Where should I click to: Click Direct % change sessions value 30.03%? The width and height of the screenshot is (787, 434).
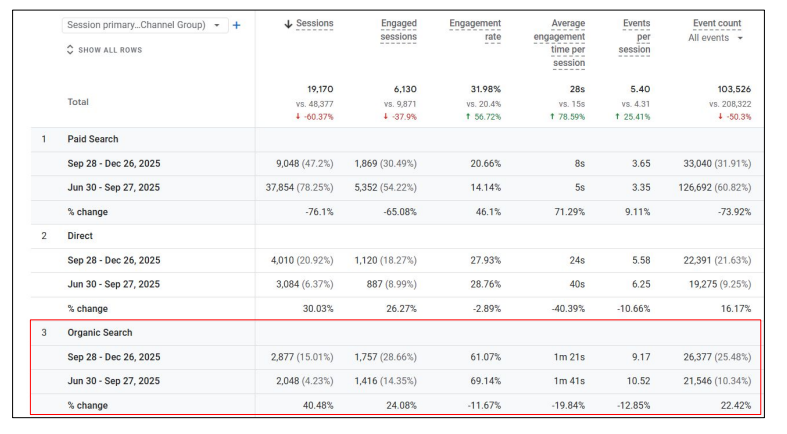(x=318, y=309)
